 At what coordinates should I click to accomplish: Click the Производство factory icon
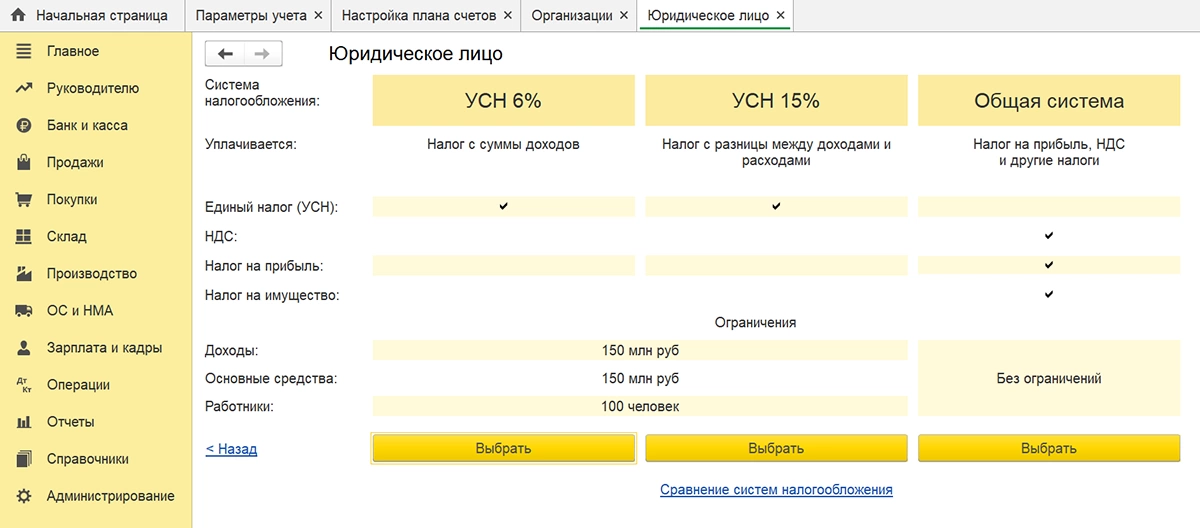24,274
